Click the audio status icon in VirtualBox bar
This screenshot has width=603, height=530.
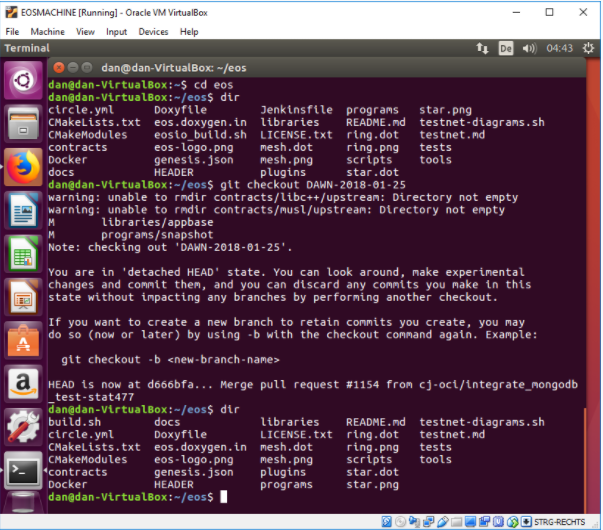414,522
